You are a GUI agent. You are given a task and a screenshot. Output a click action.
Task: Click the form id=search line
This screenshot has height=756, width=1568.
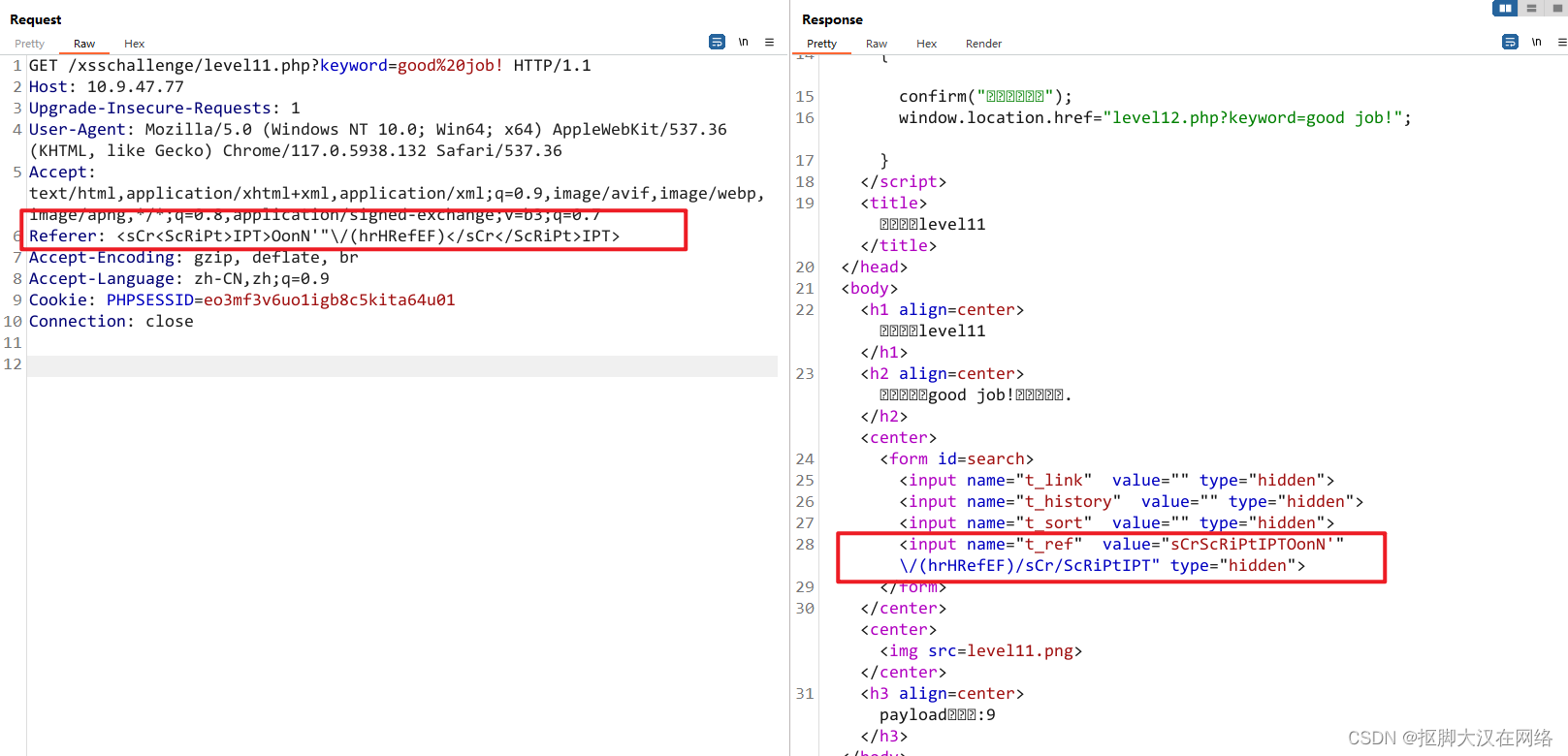[x=956, y=458]
